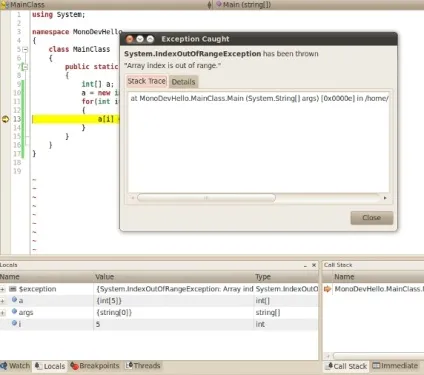Click the $exception struct icon in Locals
Viewport: 424px width, 375px height.
(x=13, y=289)
